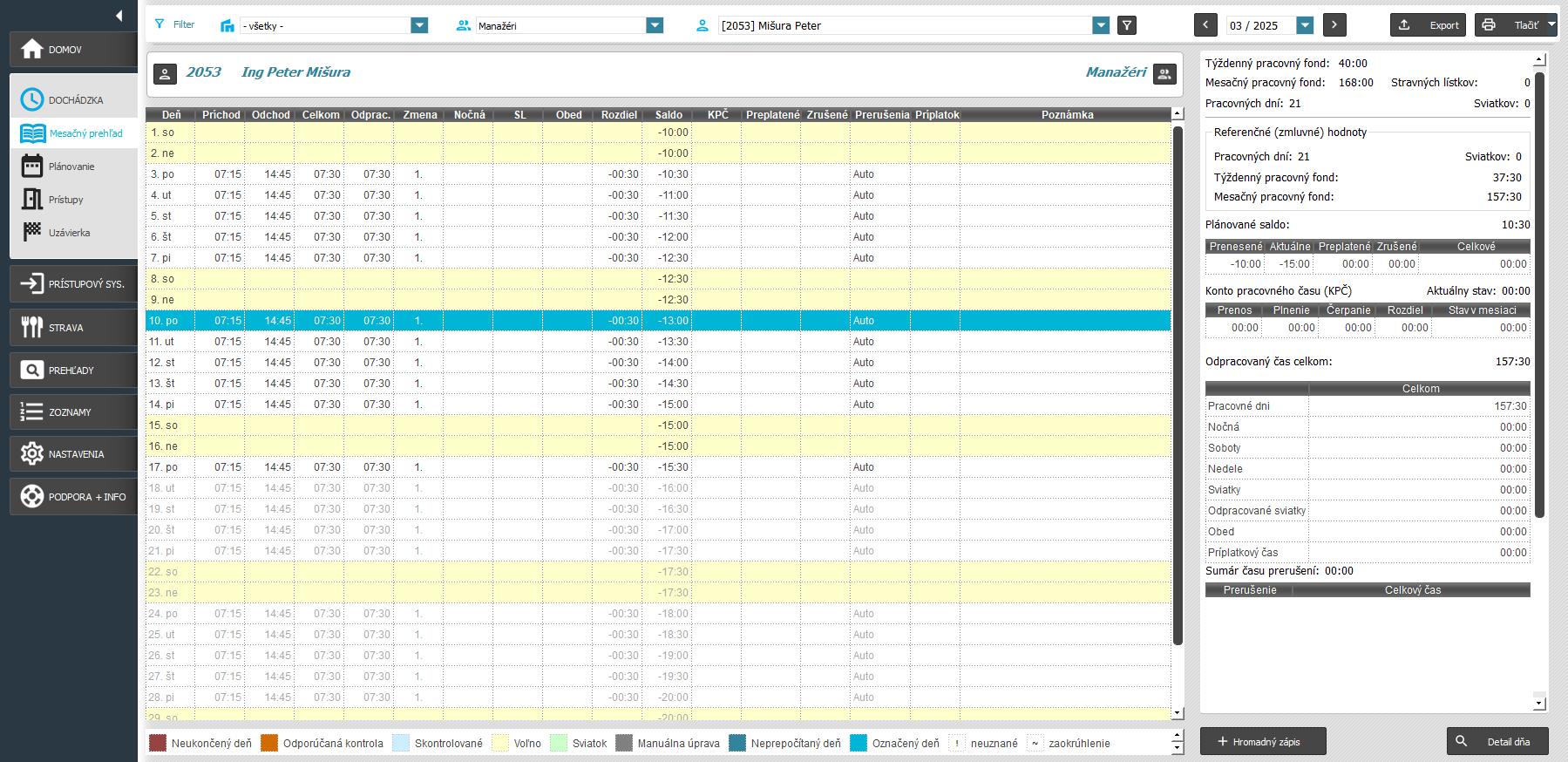The width and height of the screenshot is (1568, 762).
Task: Click the Manažéri group icon in header
Action: [1164, 74]
